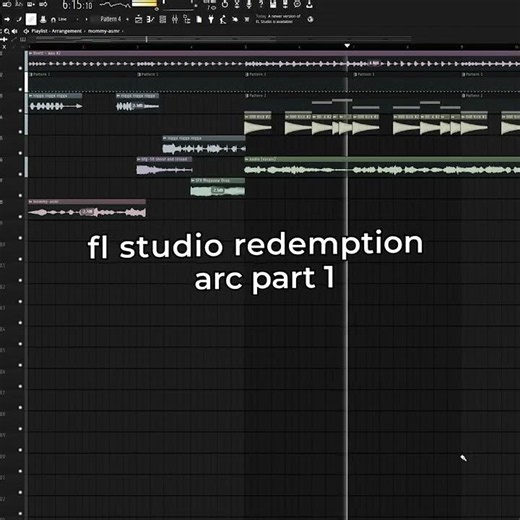The image size is (520, 520).
Task: Select the mommy-asmr audio clip on track 8
Action: click(x=87, y=209)
